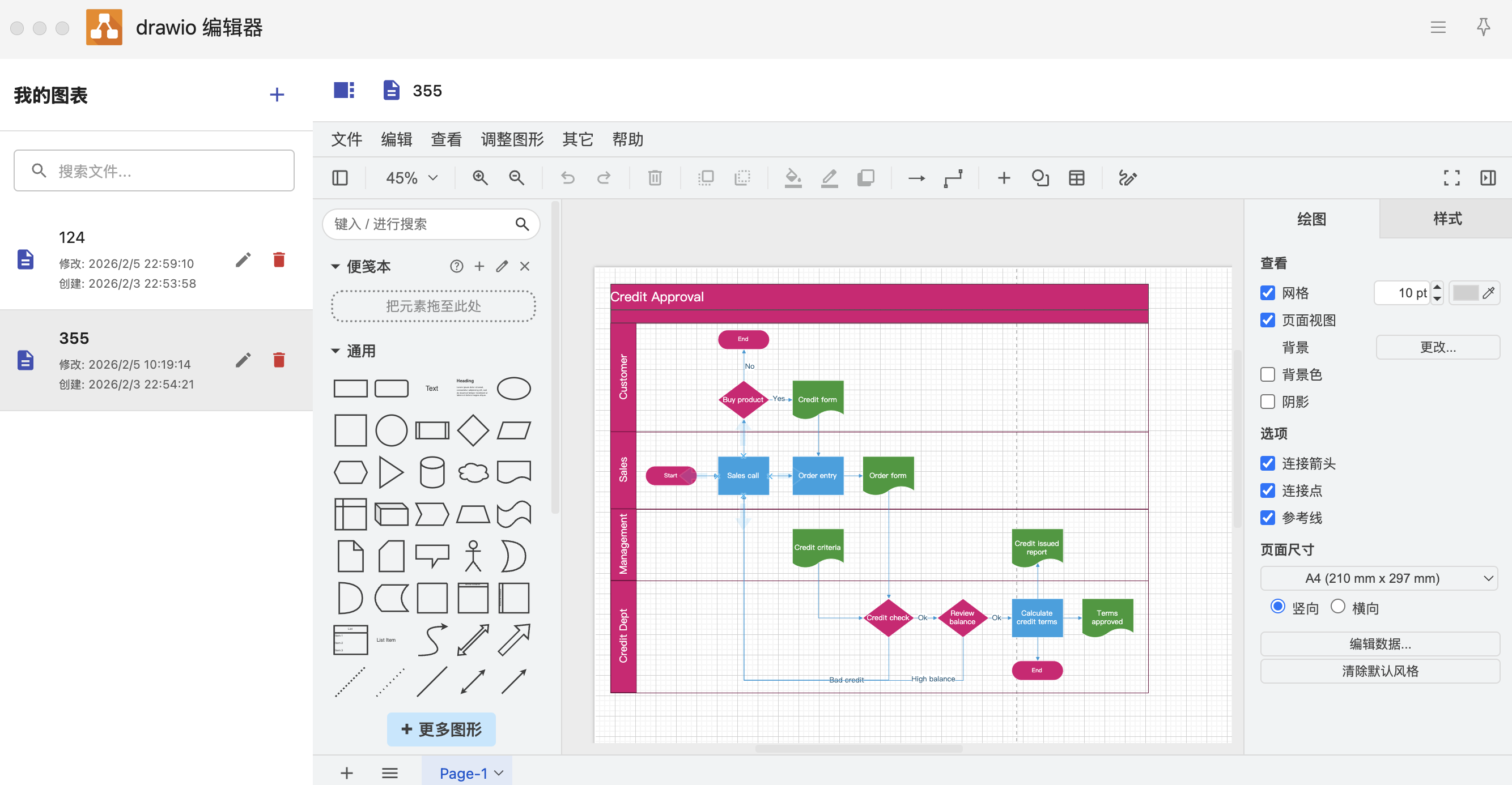Open the 45% zoom level dropdown
The image size is (1512, 785).
pyautogui.click(x=411, y=178)
